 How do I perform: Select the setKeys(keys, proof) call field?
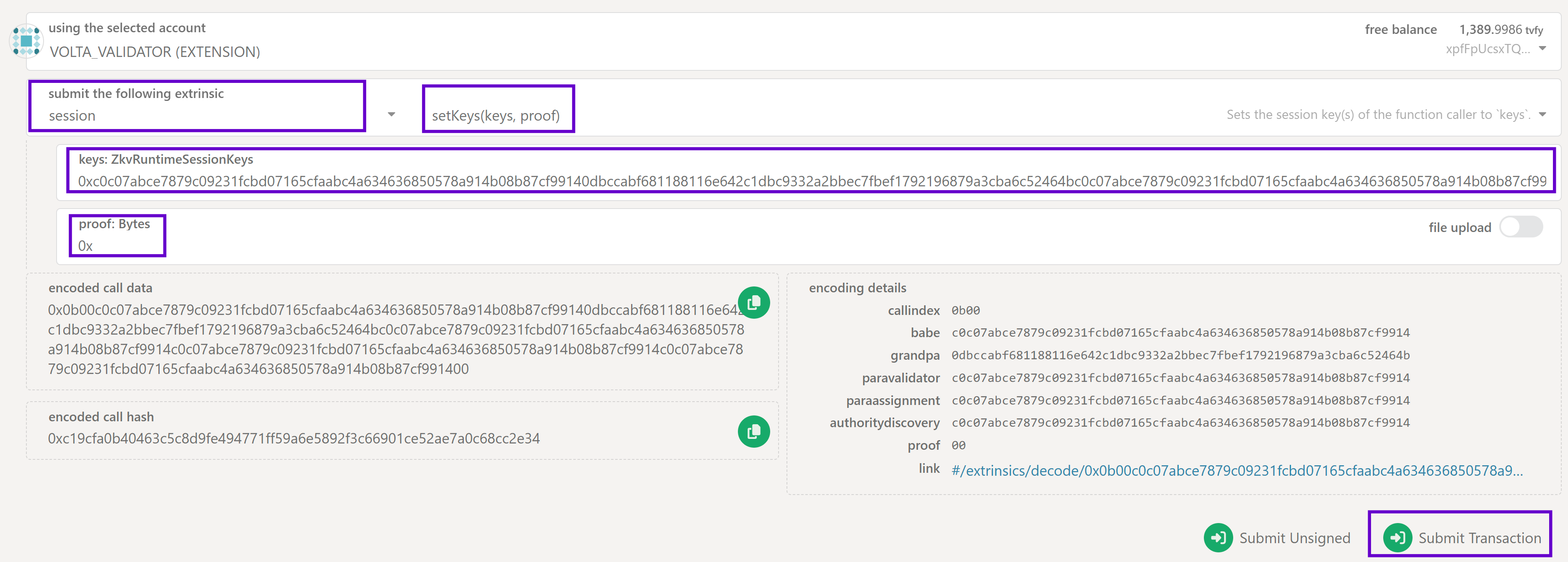point(496,115)
